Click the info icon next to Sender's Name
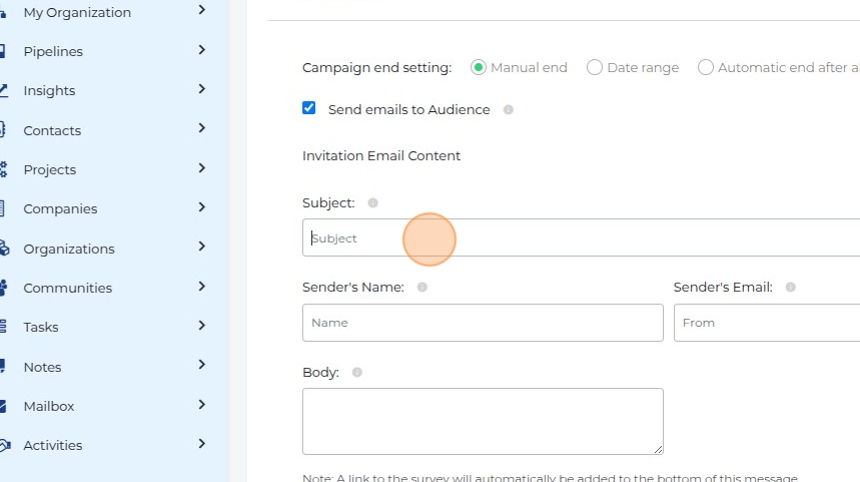The height and width of the screenshot is (482, 860). [422, 287]
